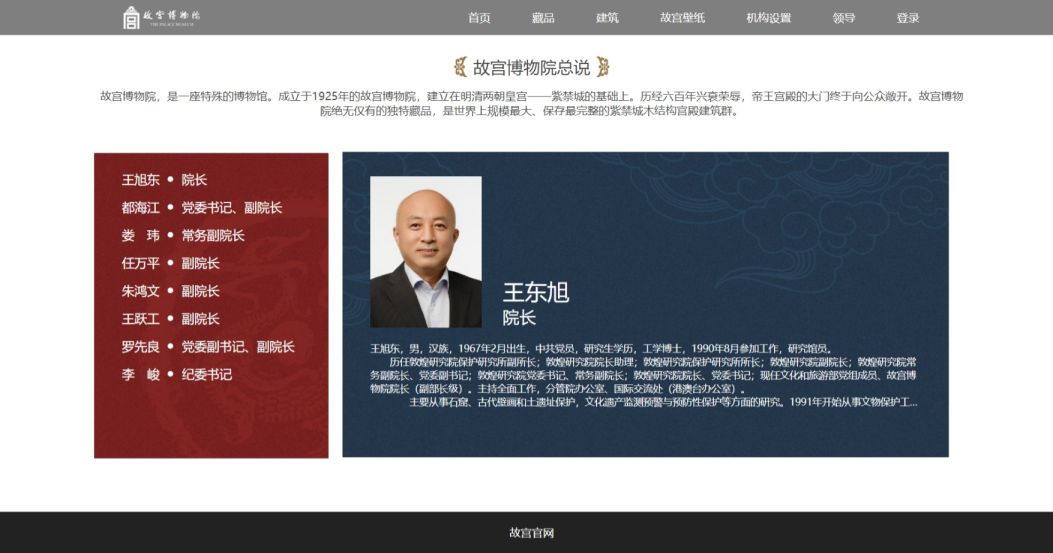Select 都海江 党委书记、副院长 entry

pos(201,208)
